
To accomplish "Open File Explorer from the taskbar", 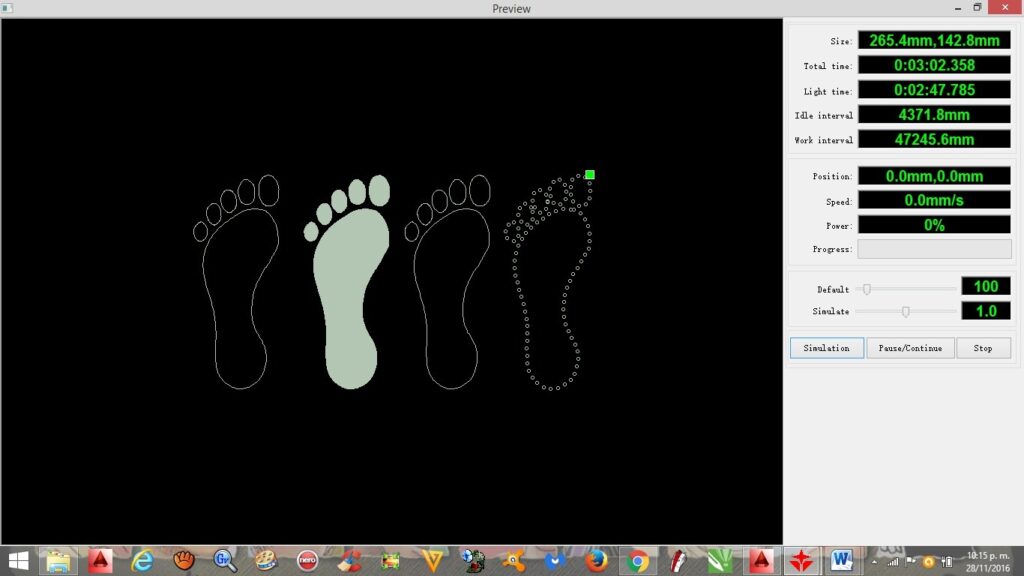I will coord(58,561).
